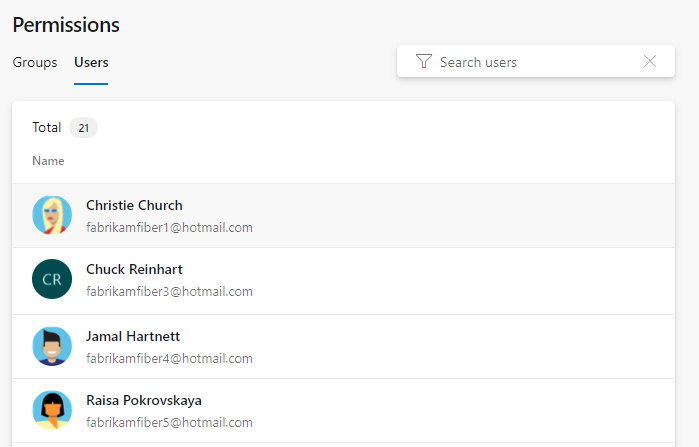Clear the search users box
Viewport: 699px width, 447px height.
tap(650, 61)
